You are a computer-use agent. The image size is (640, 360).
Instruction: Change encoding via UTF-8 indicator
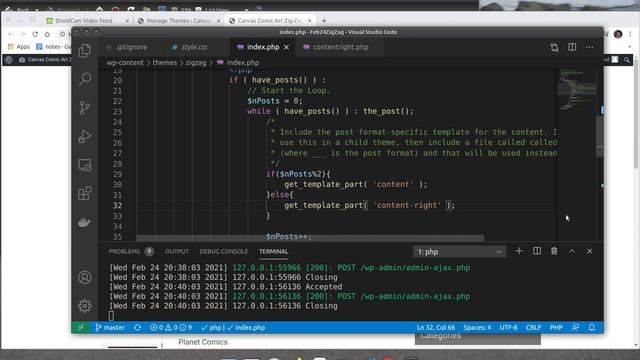pos(509,327)
